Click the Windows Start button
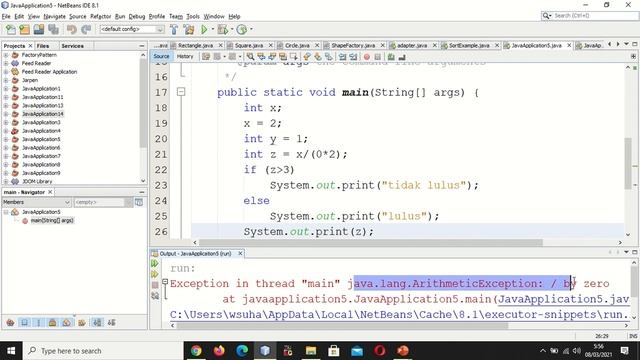 (11, 351)
